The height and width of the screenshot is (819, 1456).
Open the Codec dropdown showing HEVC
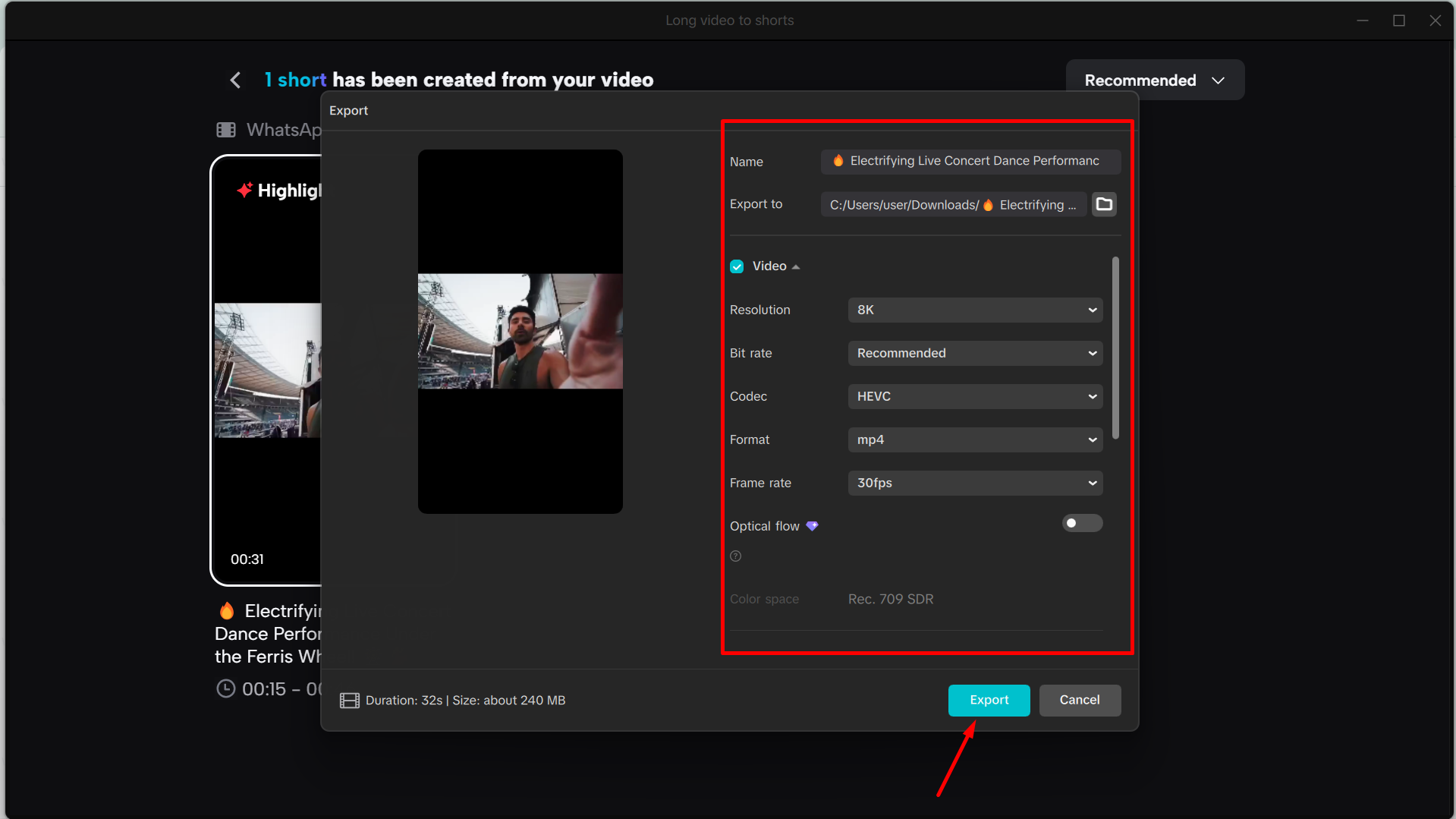[974, 395]
